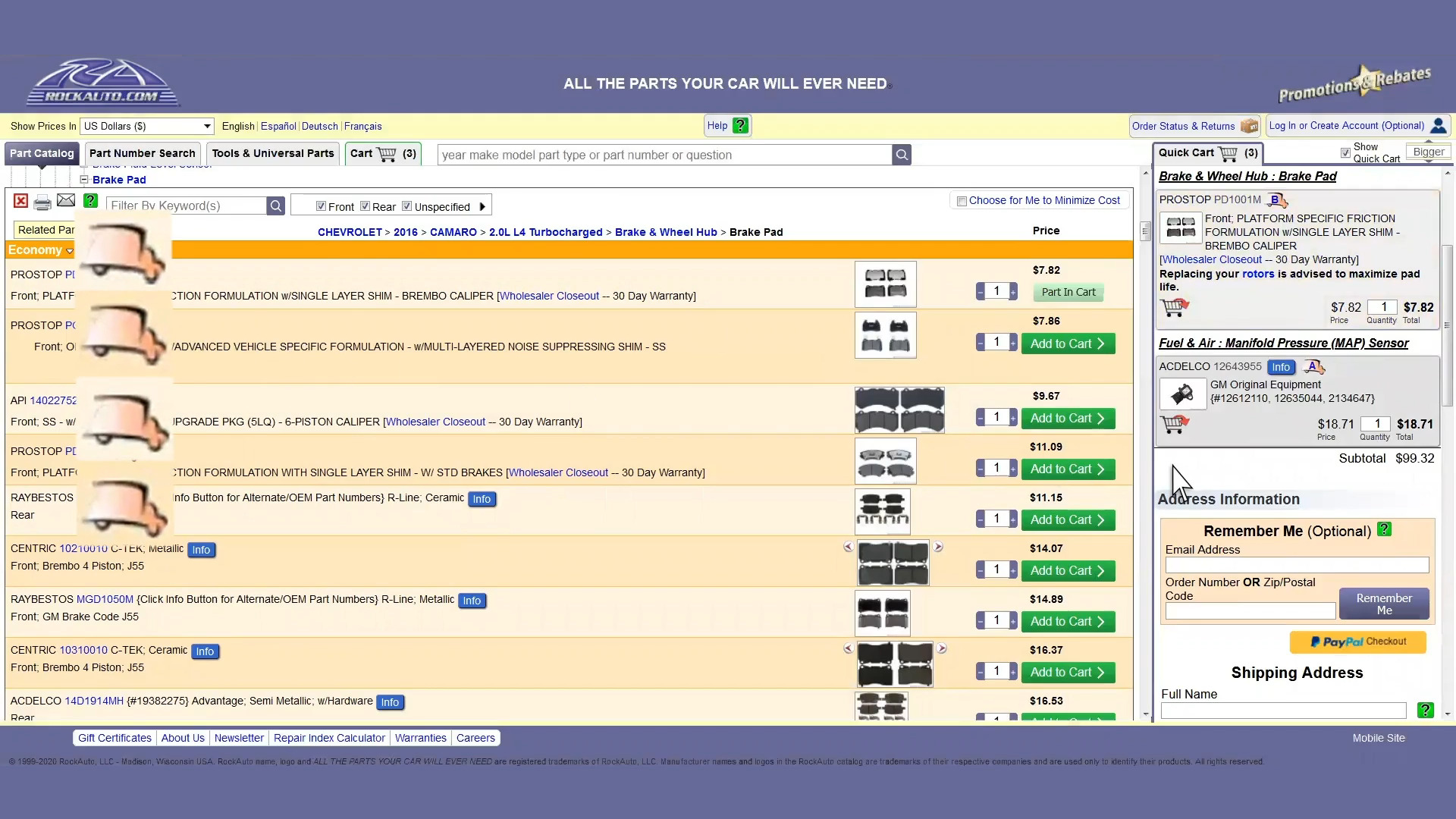The image size is (1456, 819).
Task: Open Info for RAYBESTOS R-Line Ceramic pad
Action: click(482, 499)
